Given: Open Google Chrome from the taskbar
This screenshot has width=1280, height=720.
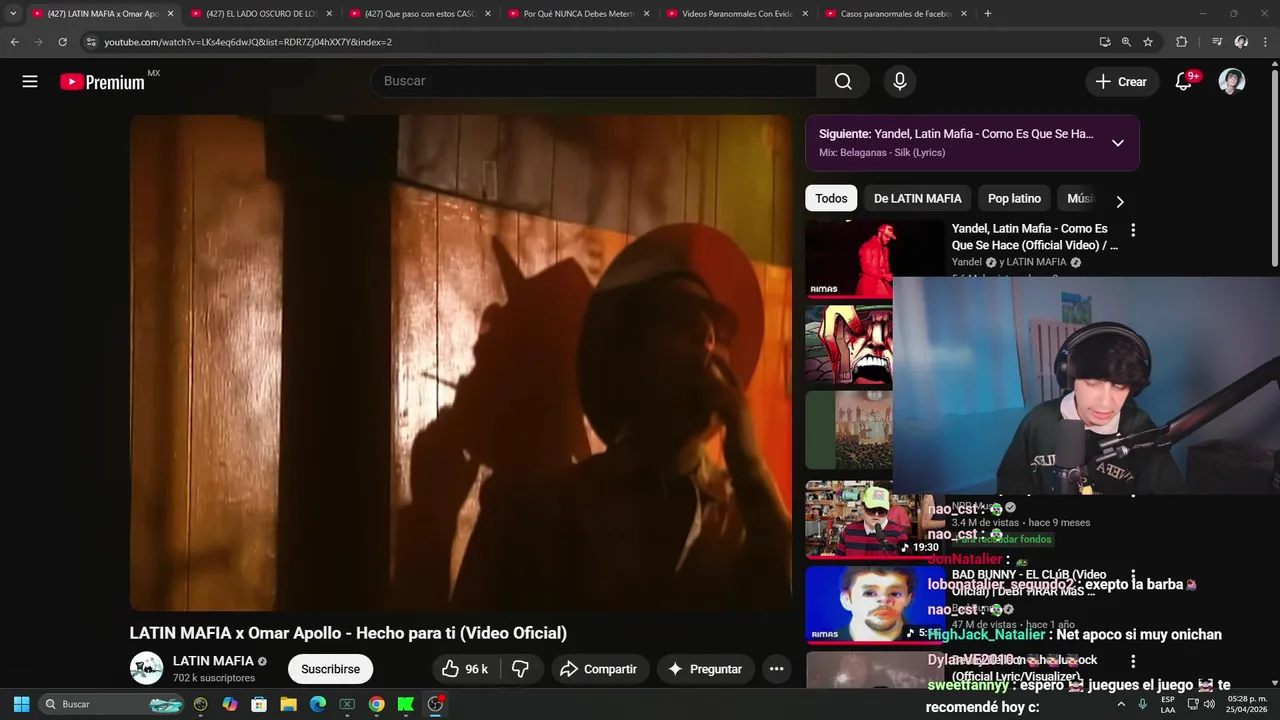Looking at the screenshot, I should click(x=376, y=704).
